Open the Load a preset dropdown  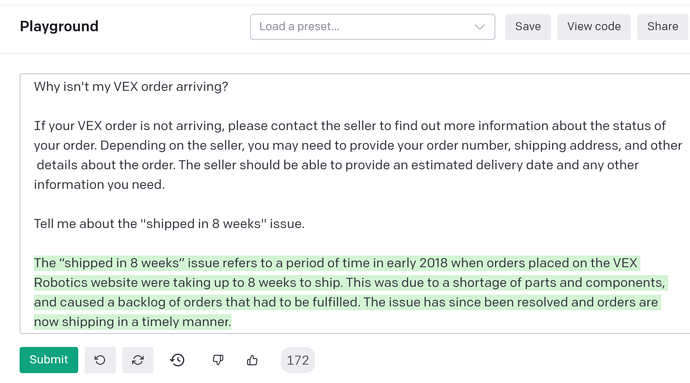[372, 27]
